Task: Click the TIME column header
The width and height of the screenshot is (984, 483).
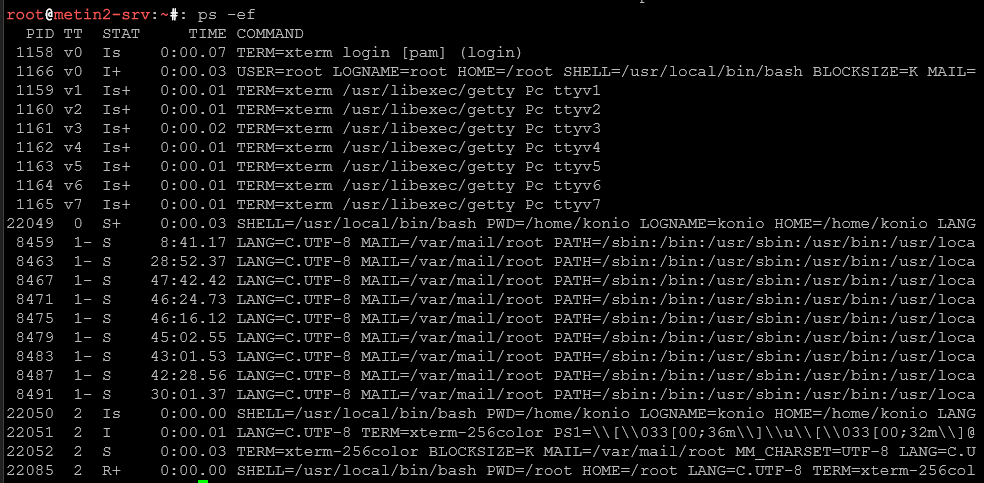Action: [207, 33]
